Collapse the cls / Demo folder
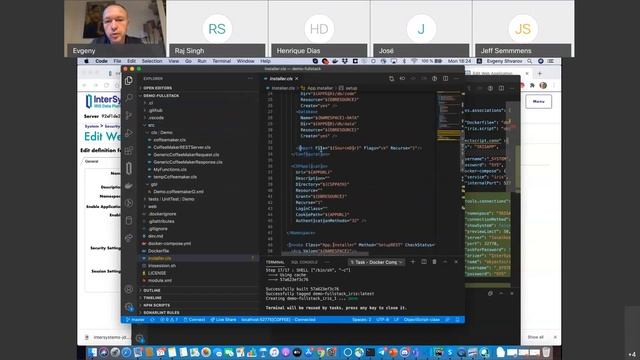640x360 pixels. [x=161, y=133]
